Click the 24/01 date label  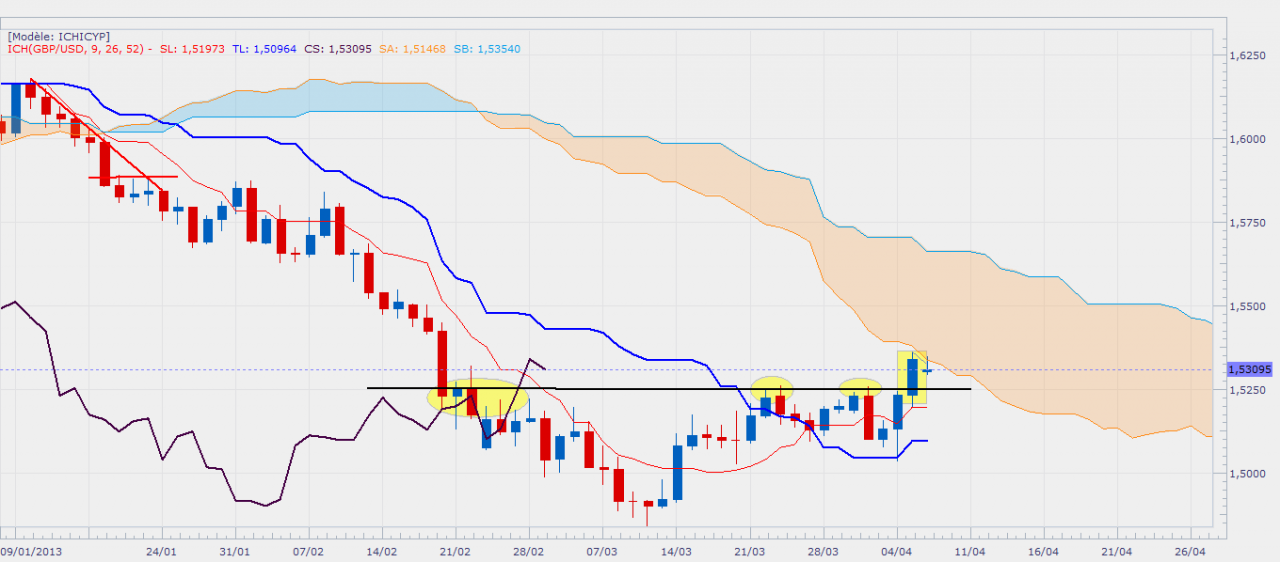[x=162, y=552]
